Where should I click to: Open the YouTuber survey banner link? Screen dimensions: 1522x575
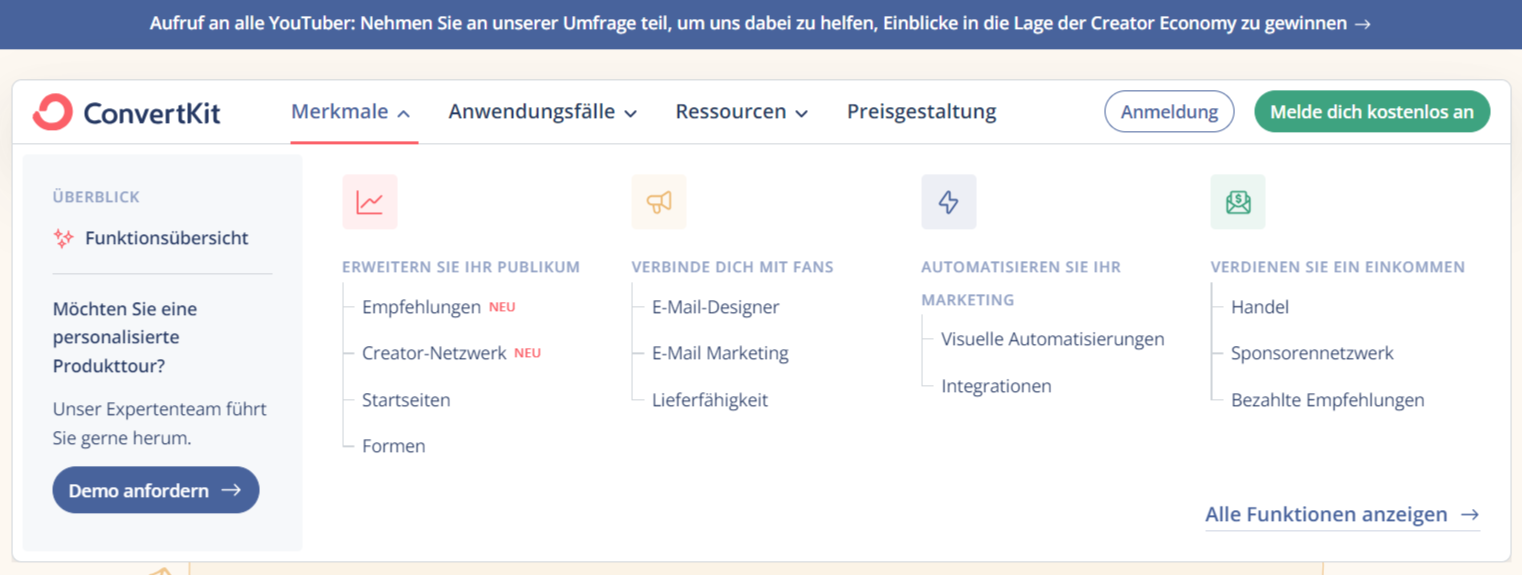761,23
